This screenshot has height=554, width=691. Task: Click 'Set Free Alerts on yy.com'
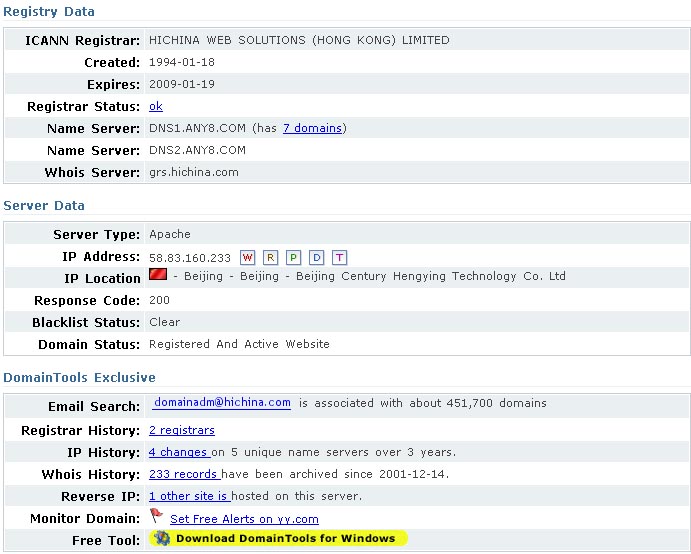click(x=244, y=519)
